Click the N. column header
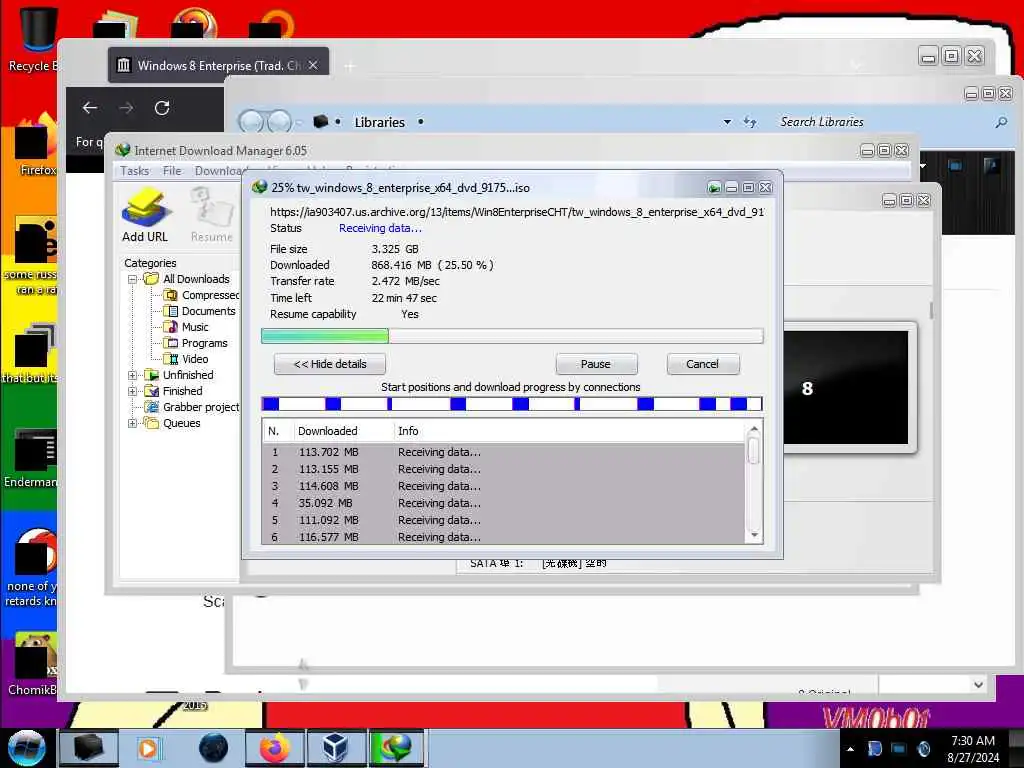The width and height of the screenshot is (1024, 768). click(278, 431)
